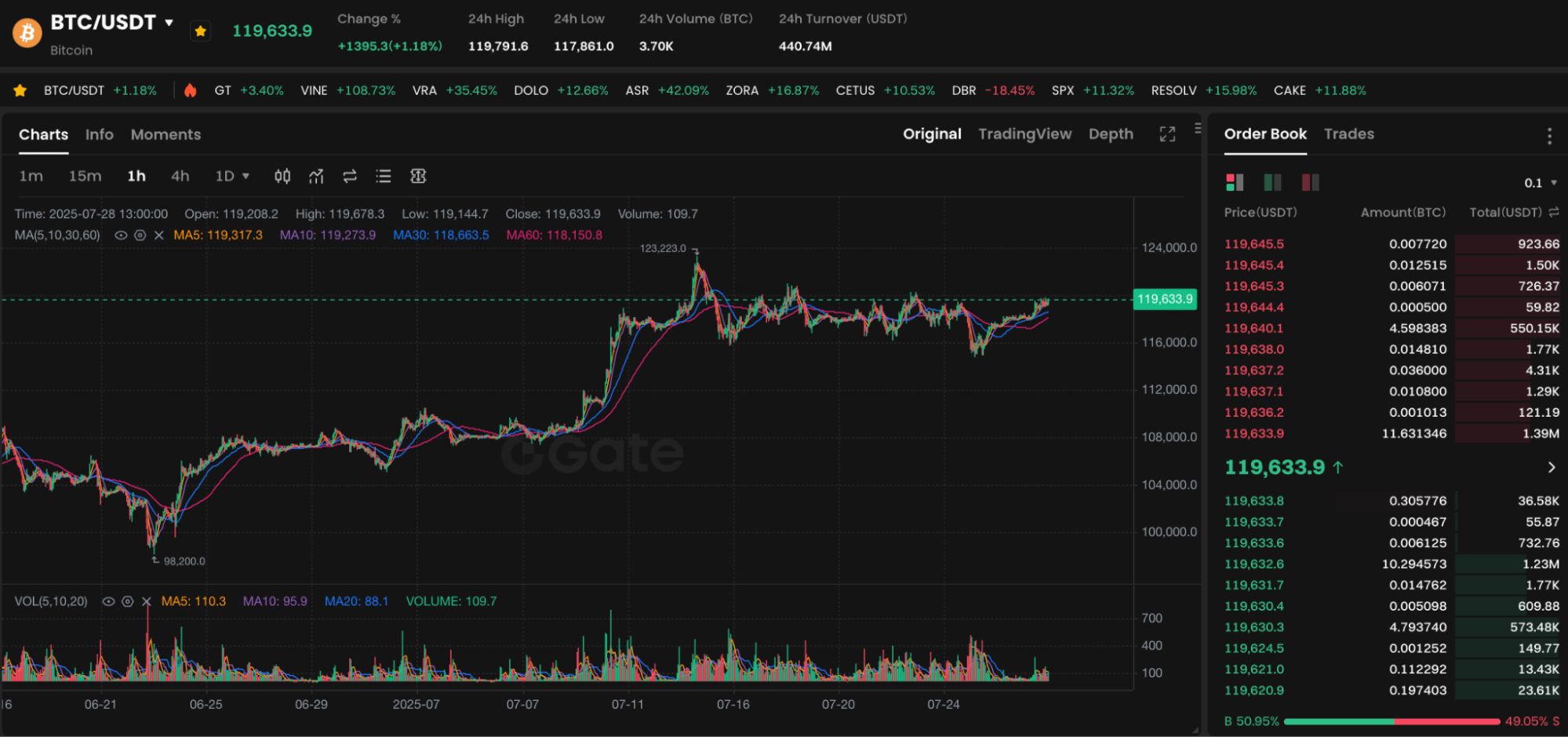Open DOLO +12.66% in ticker bar

561,91
